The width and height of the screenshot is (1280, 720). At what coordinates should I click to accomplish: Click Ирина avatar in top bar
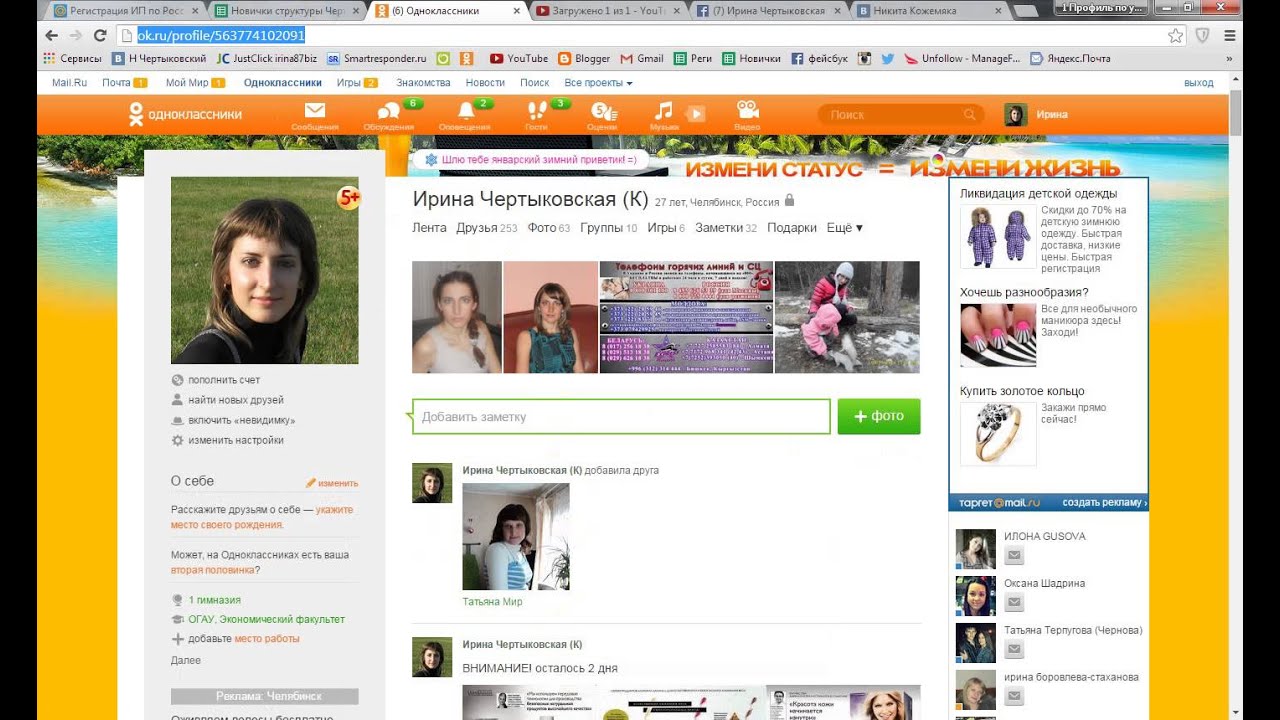(1016, 115)
